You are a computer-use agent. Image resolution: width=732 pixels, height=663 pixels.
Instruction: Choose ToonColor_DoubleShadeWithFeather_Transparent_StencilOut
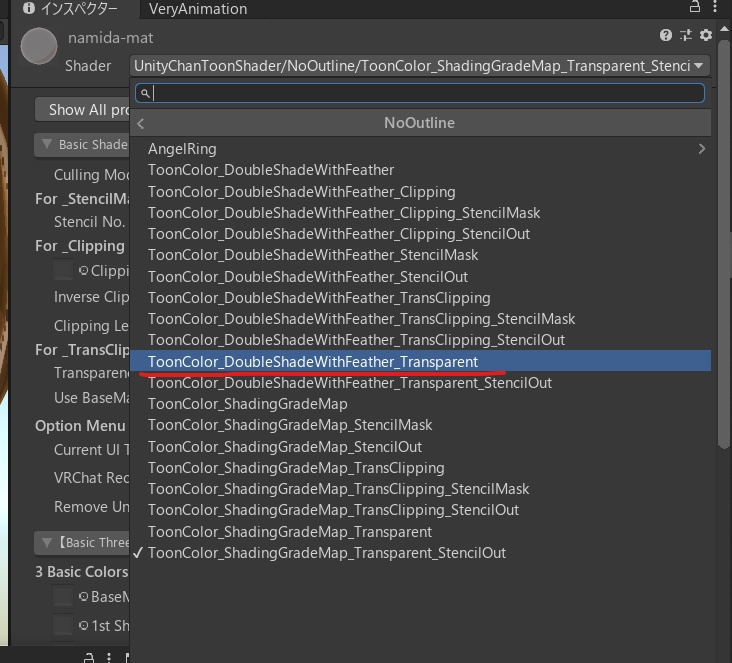pos(420,383)
